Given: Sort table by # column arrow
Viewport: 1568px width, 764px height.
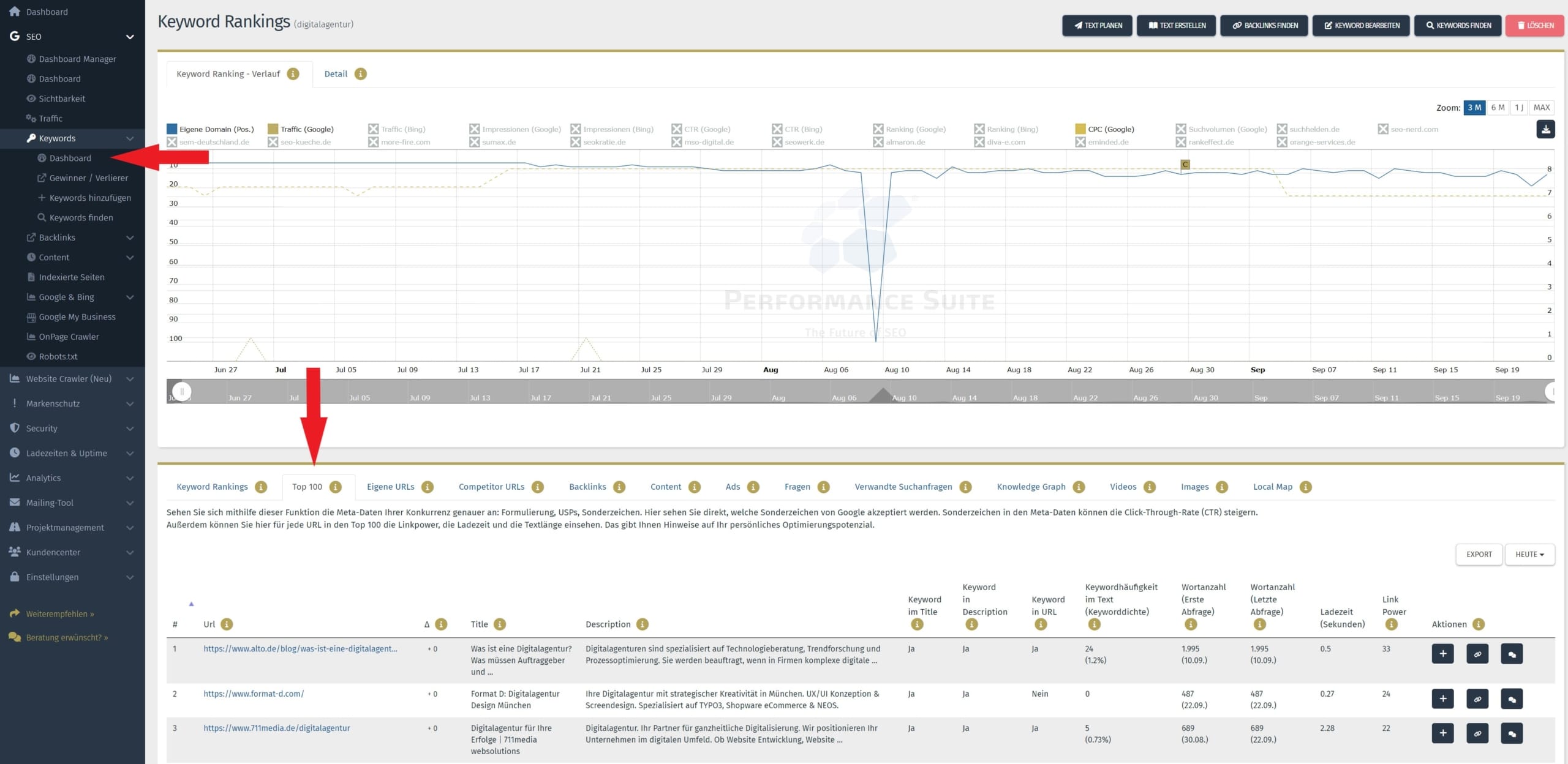Looking at the screenshot, I should click(x=191, y=604).
